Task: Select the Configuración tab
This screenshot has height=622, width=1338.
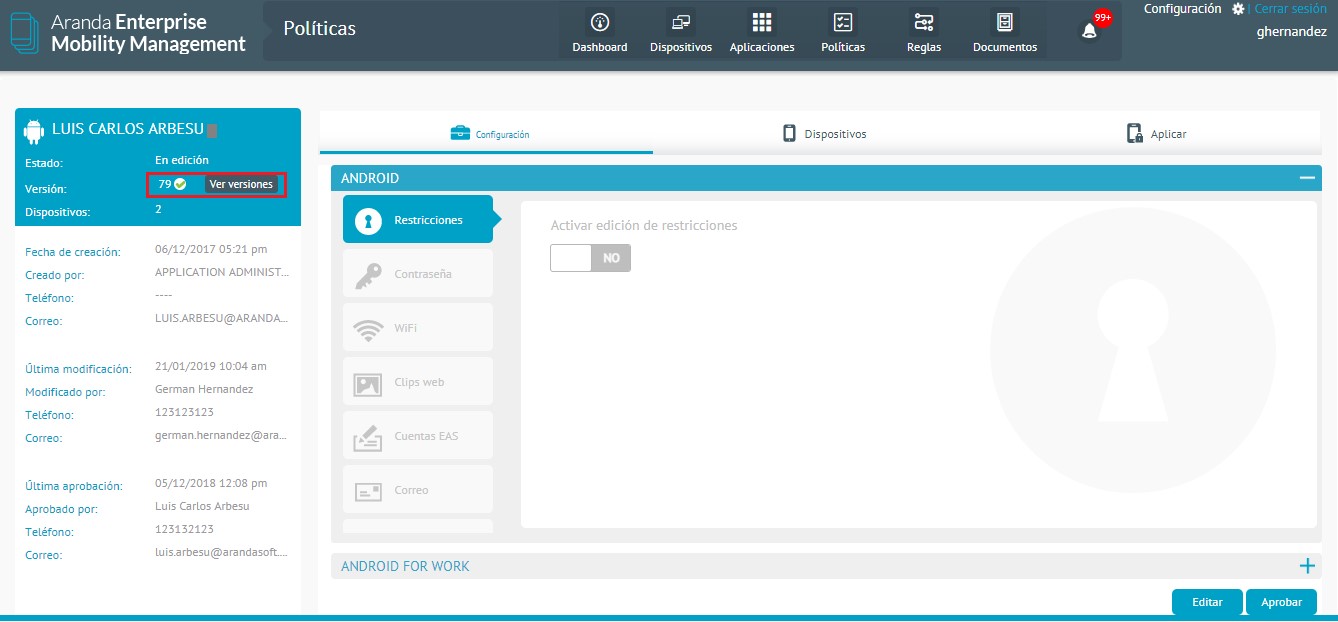Action: 490,134
